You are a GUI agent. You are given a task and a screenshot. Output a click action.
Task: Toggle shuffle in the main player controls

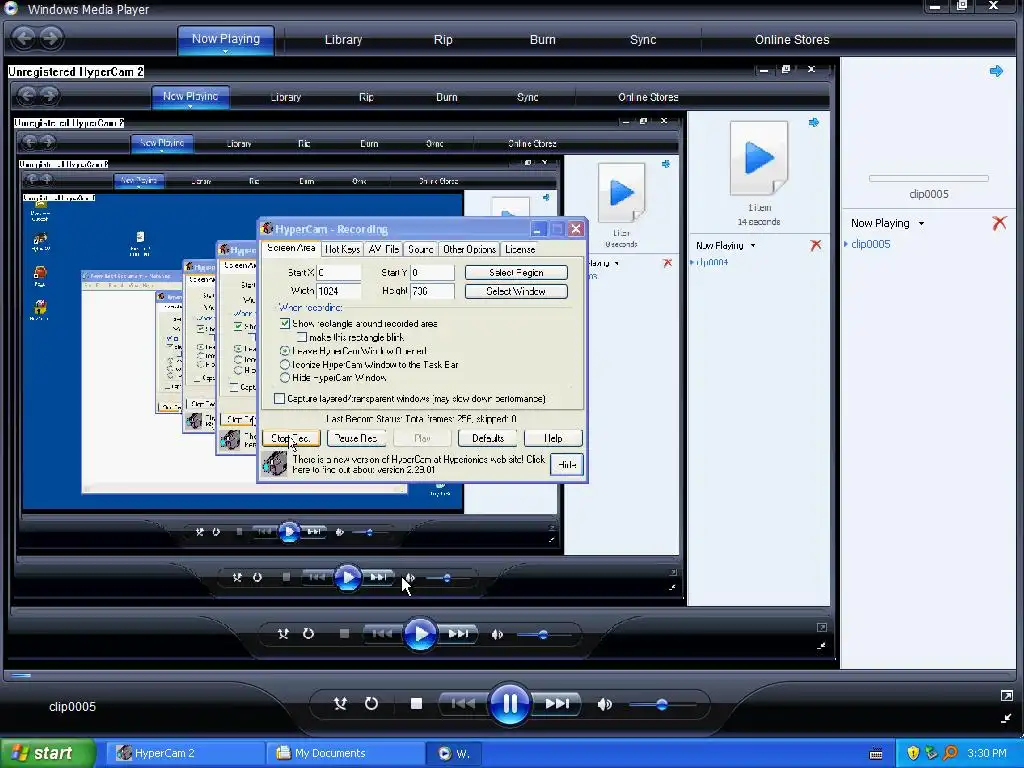click(340, 703)
